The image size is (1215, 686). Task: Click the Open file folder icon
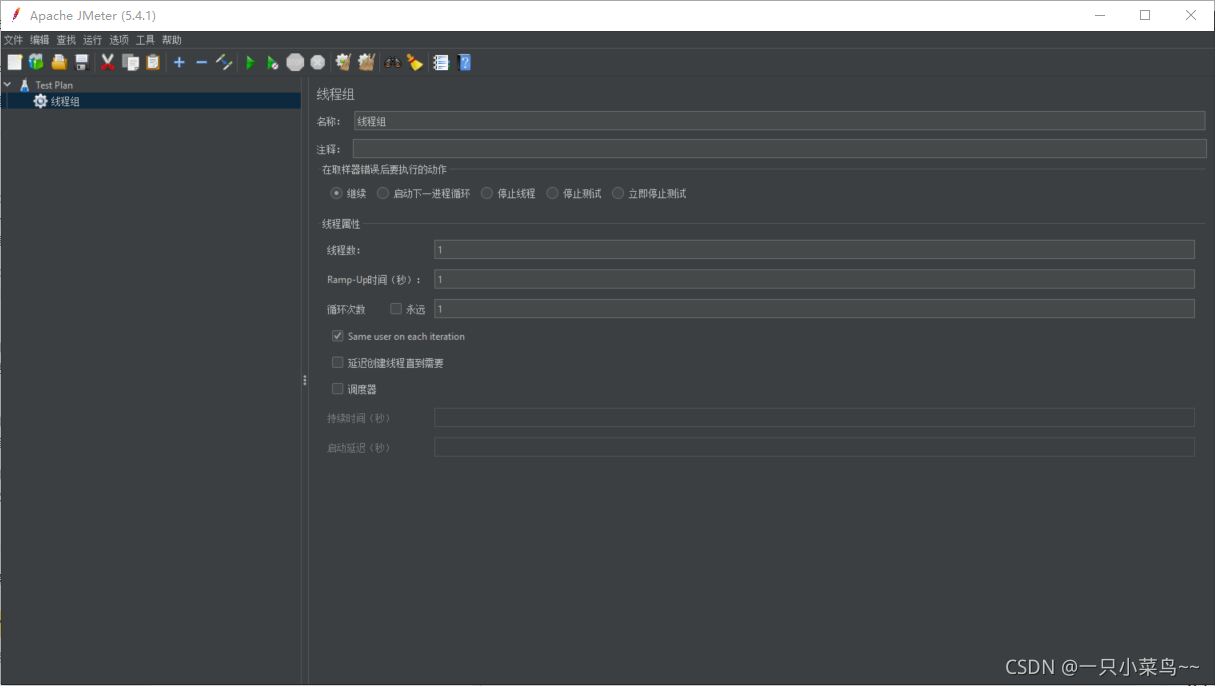[59, 62]
